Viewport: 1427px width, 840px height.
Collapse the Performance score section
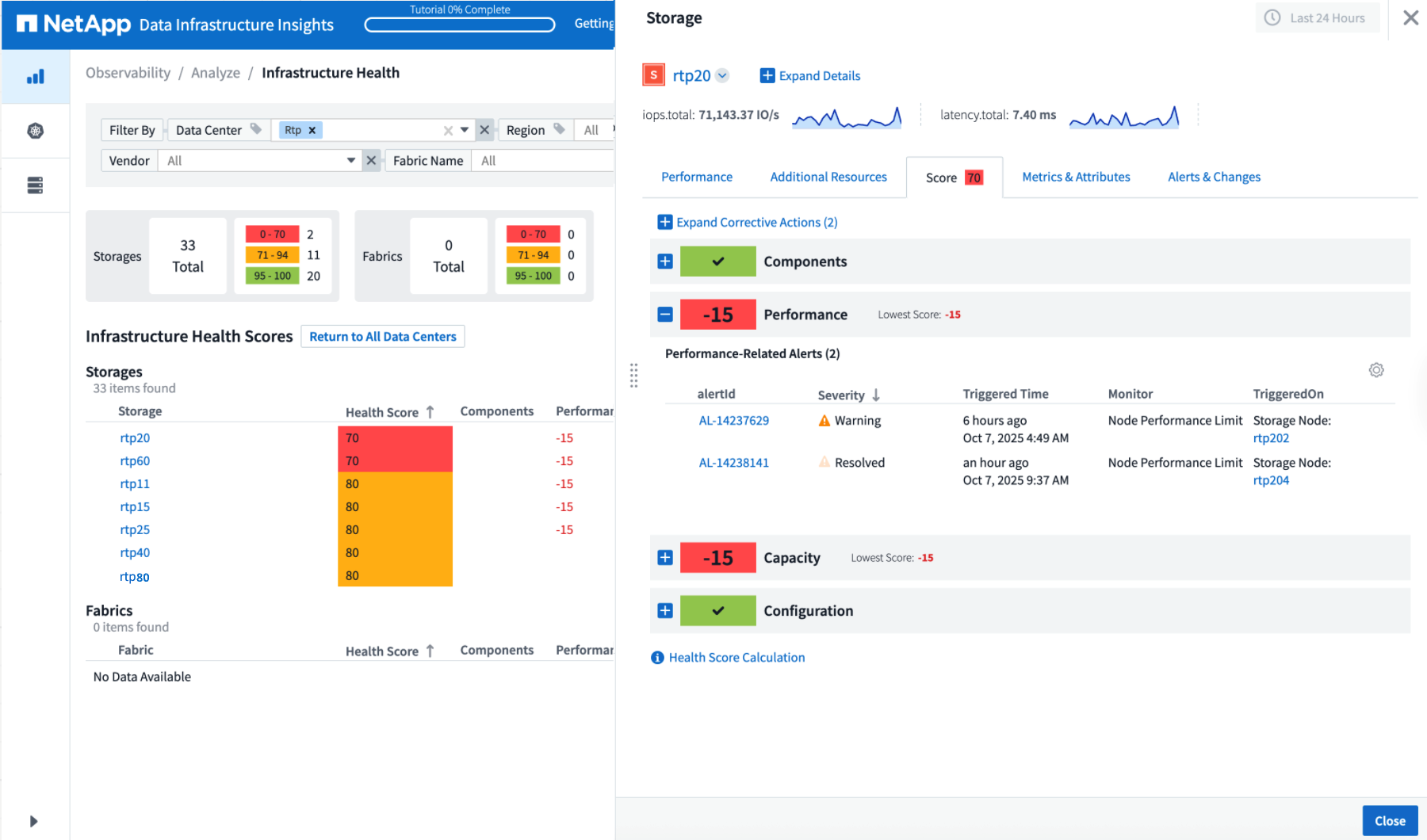(665, 315)
